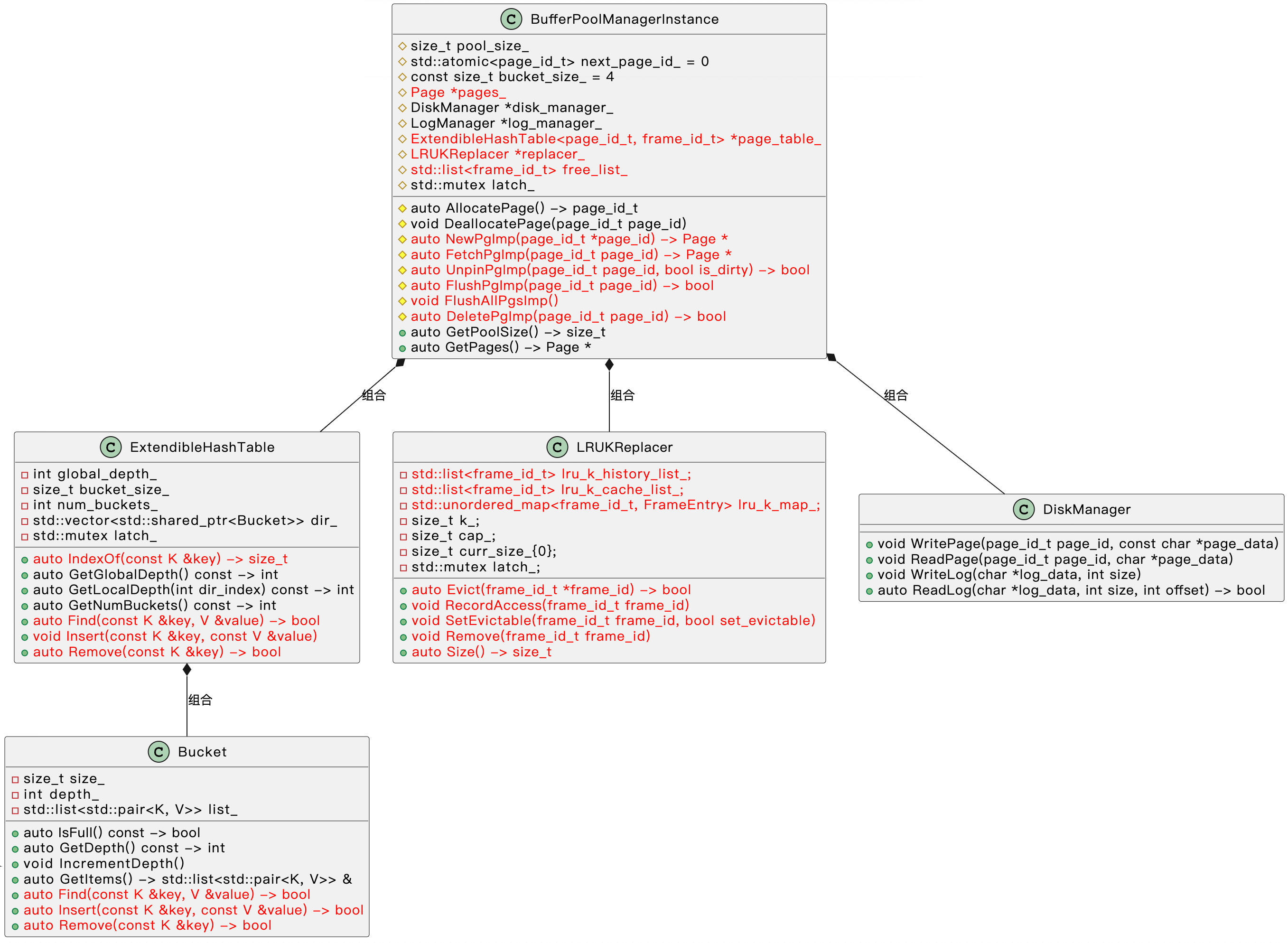
Task: Click the green circle beside LRUKReplacer Size()
Action: click(403, 653)
